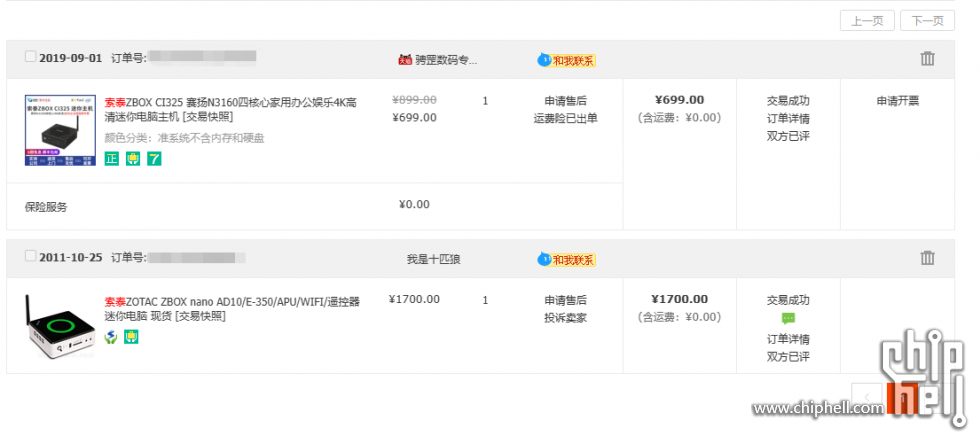Click the yellow shield badge on ZBOX nano

[x=131, y=337]
